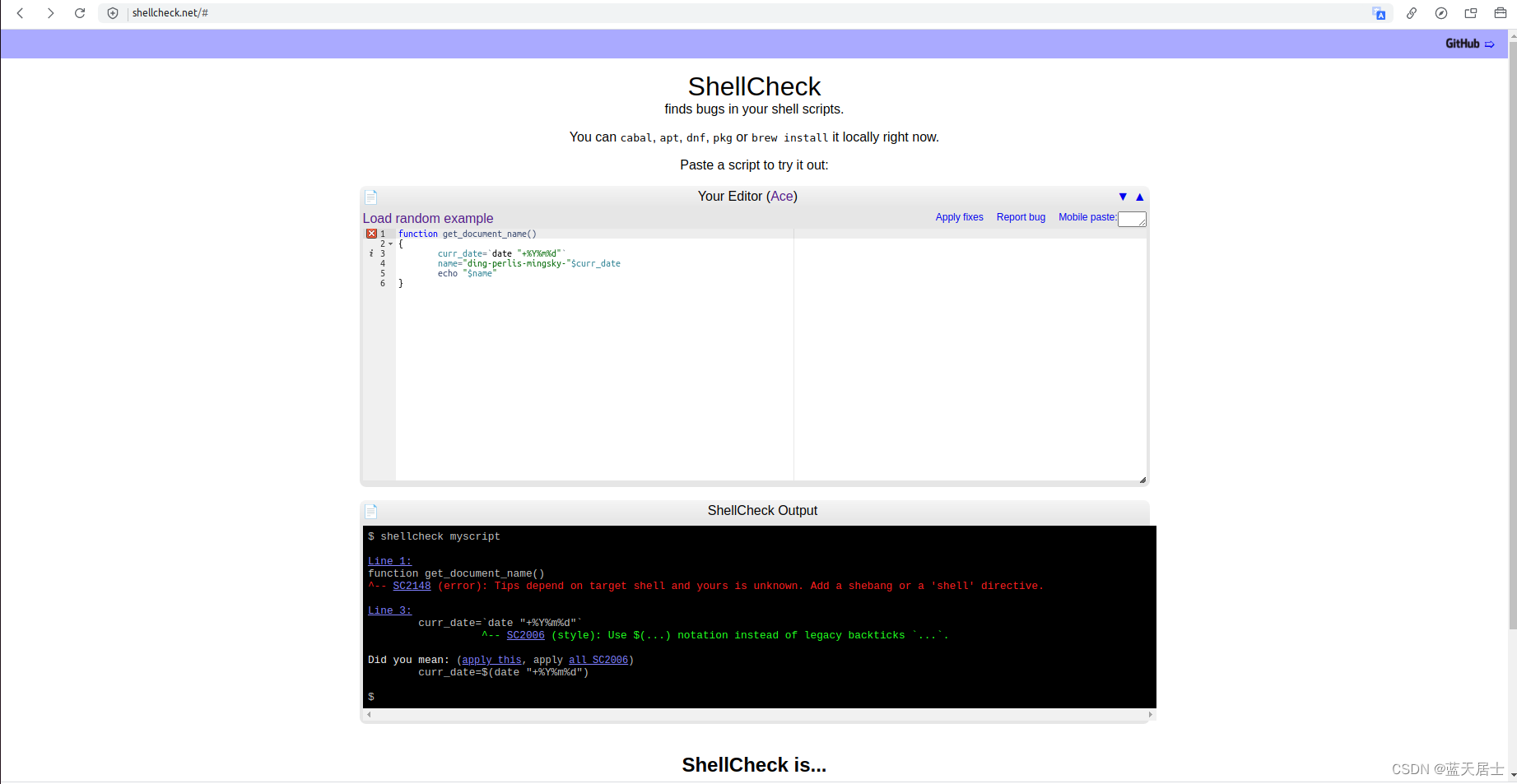The image size is (1517, 784).
Task: Reload the shellcheck.net page
Action: click(x=80, y=13)
